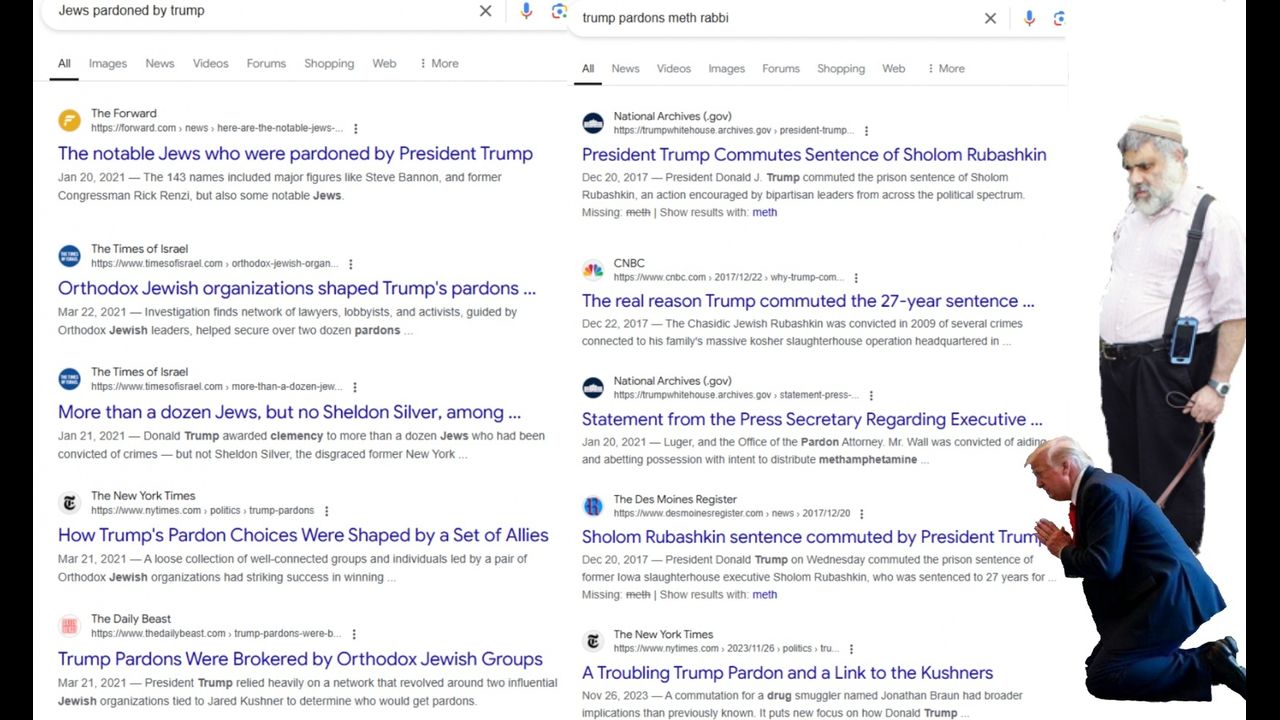The height and width of the screenshot is (720, 1280).
Task: Open three-dot options for Daily Beast result
Action: coord(354,634)
